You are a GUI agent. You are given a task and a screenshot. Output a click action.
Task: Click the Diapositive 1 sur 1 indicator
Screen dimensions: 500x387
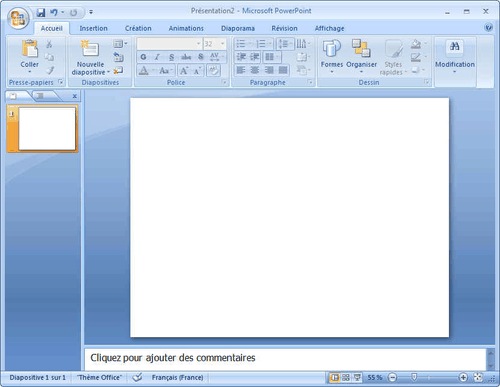(x=37, y=377)
